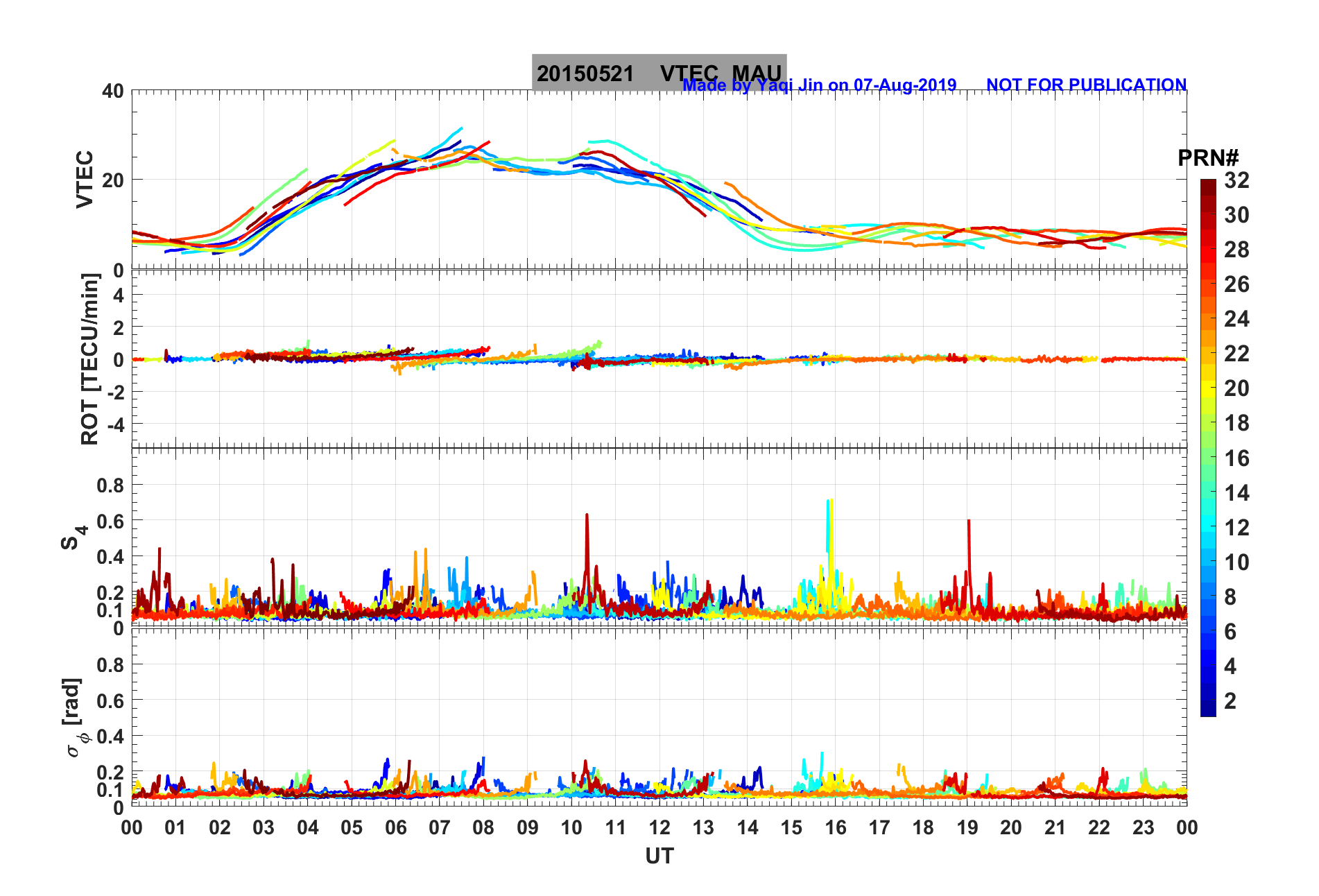Select PRN colorbar tick label 22
The width and height of the screenshot is (1319, 896).
1236,354
